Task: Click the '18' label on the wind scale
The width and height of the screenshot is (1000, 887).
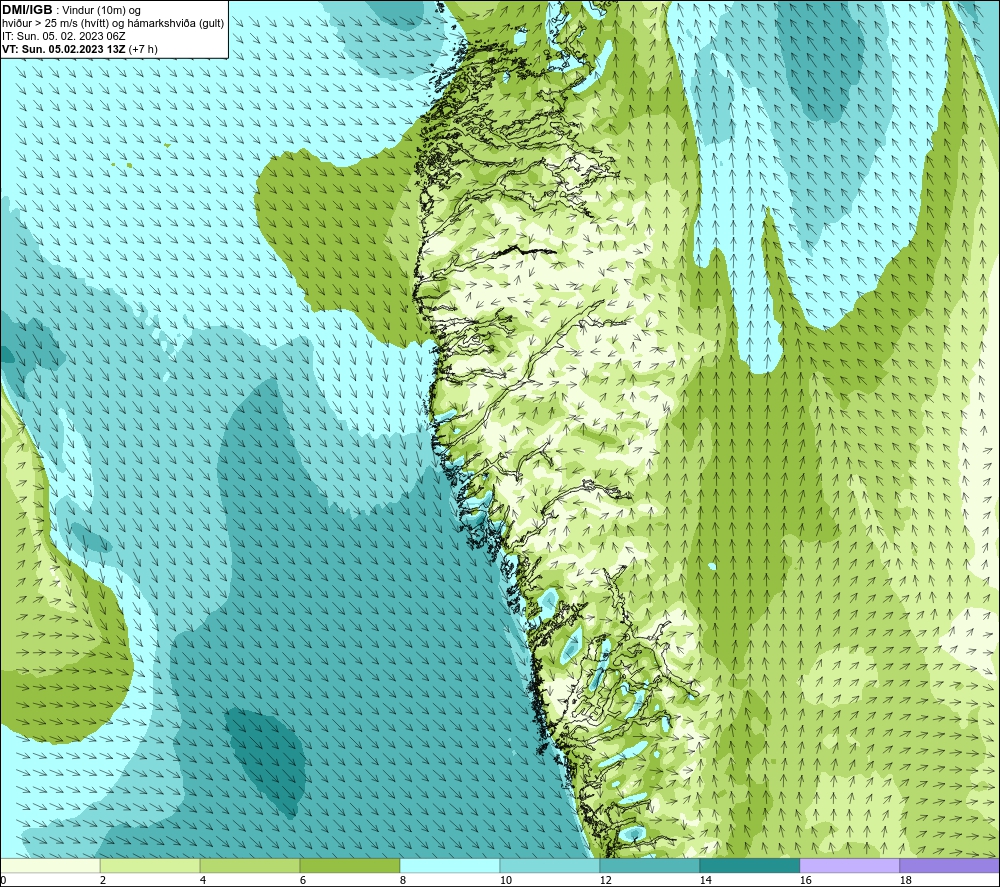Action: point(906,881)
